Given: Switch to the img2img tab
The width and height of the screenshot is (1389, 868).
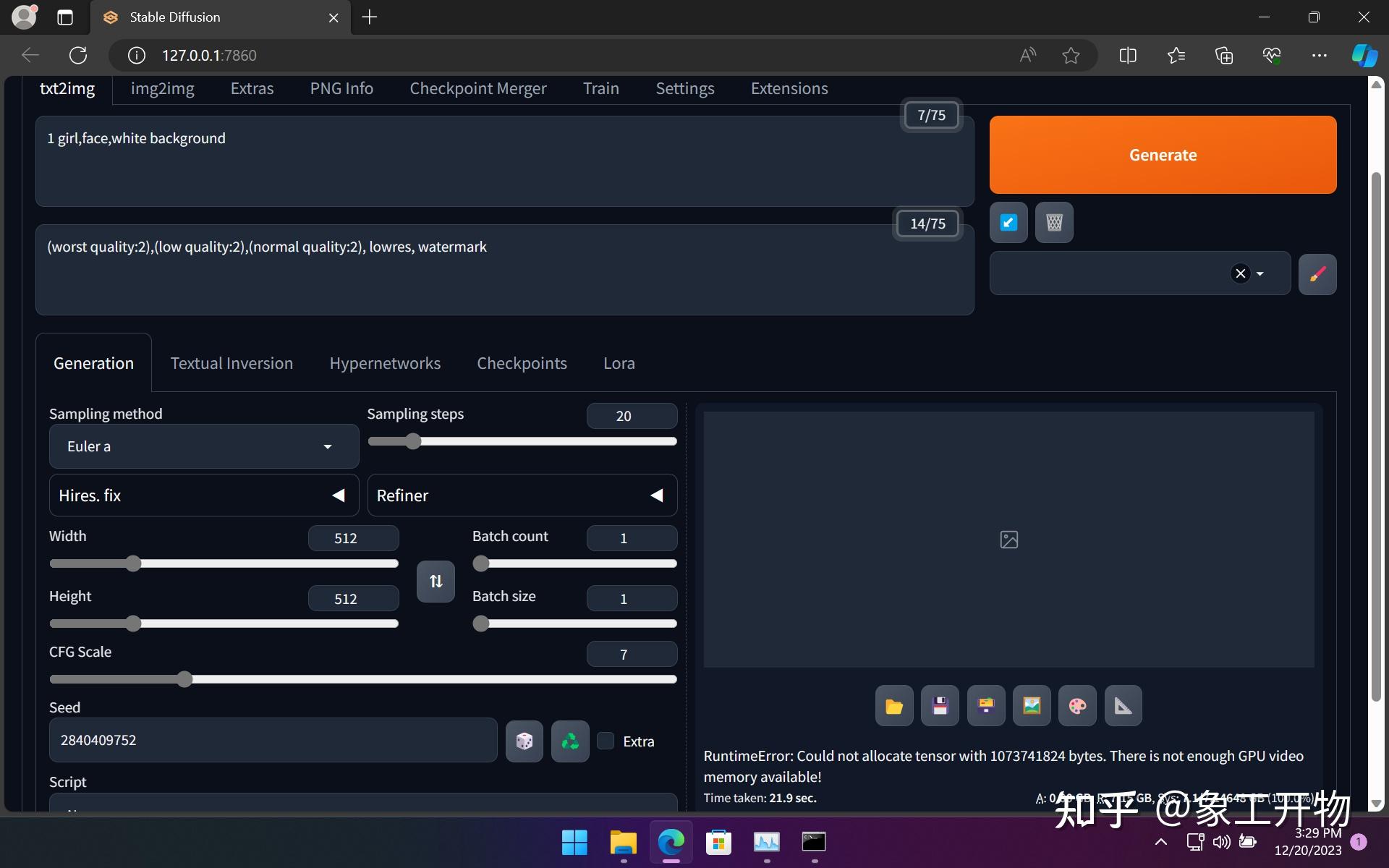Looking at the screenshot, I should point(162,88).
